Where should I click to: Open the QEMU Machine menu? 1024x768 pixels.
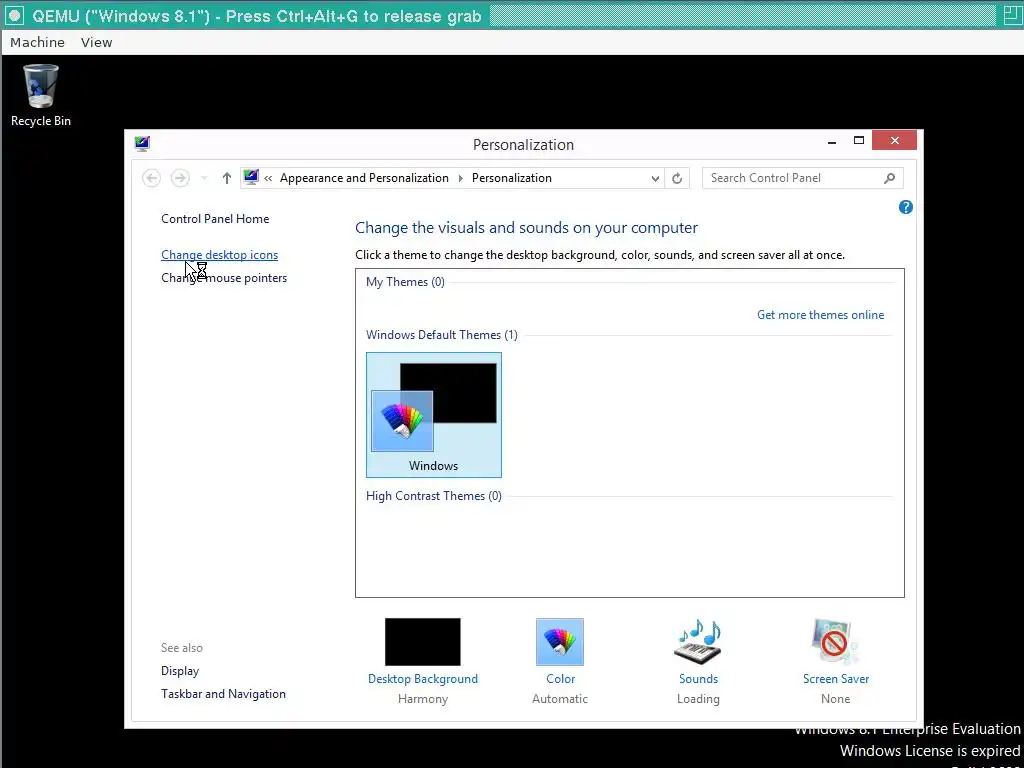coord(37,42)
